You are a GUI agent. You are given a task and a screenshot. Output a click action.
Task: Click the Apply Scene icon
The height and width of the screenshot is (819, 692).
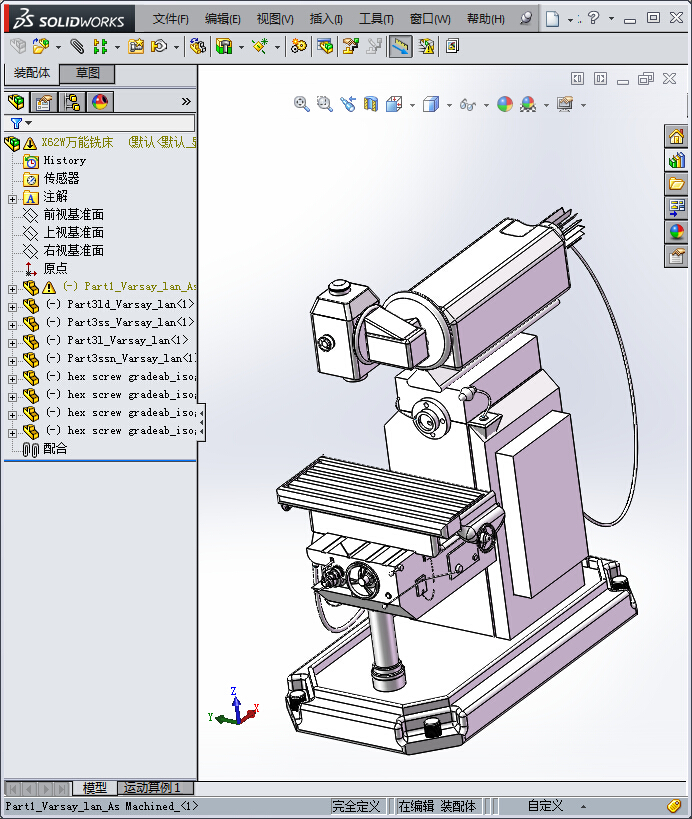(528, 104)
